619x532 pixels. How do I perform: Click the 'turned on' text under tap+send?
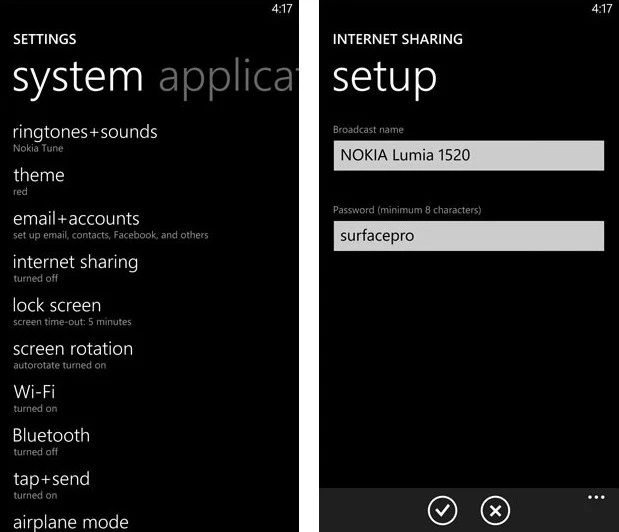[35, 496]
